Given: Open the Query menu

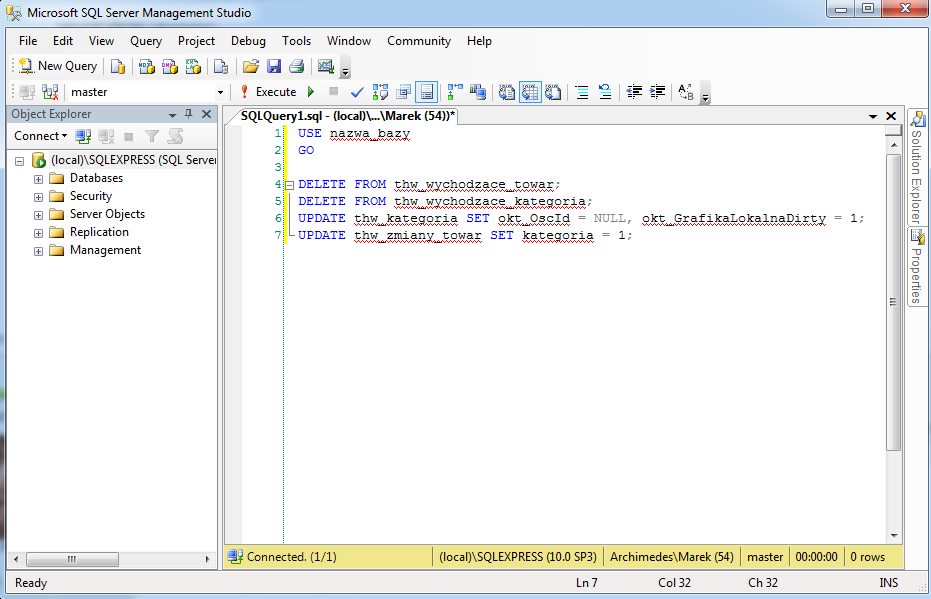Looking at the screenshot, I should click(146, 41).
